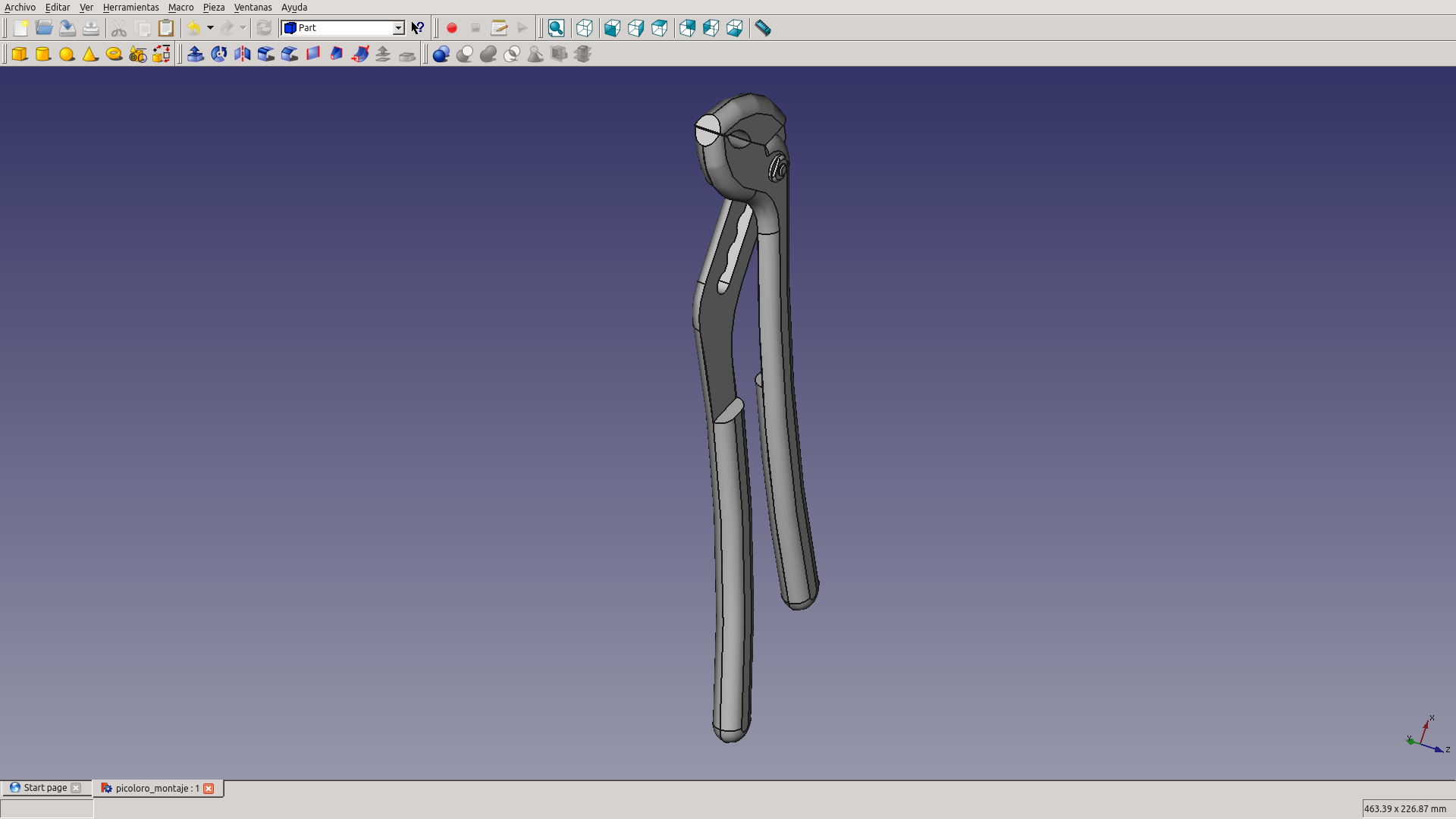Open the Ayuda menu
Viewport: 1456px width, 819px height.
pyautogui.click(x=294, y=8)
